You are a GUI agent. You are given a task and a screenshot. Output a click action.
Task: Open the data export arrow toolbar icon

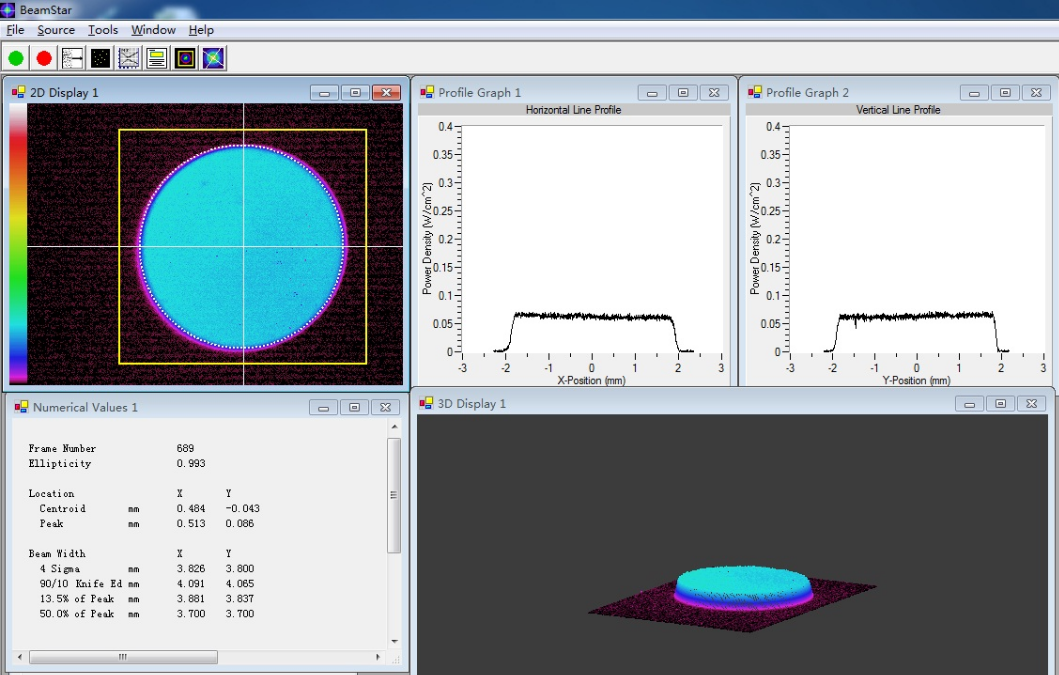[72, 59]
